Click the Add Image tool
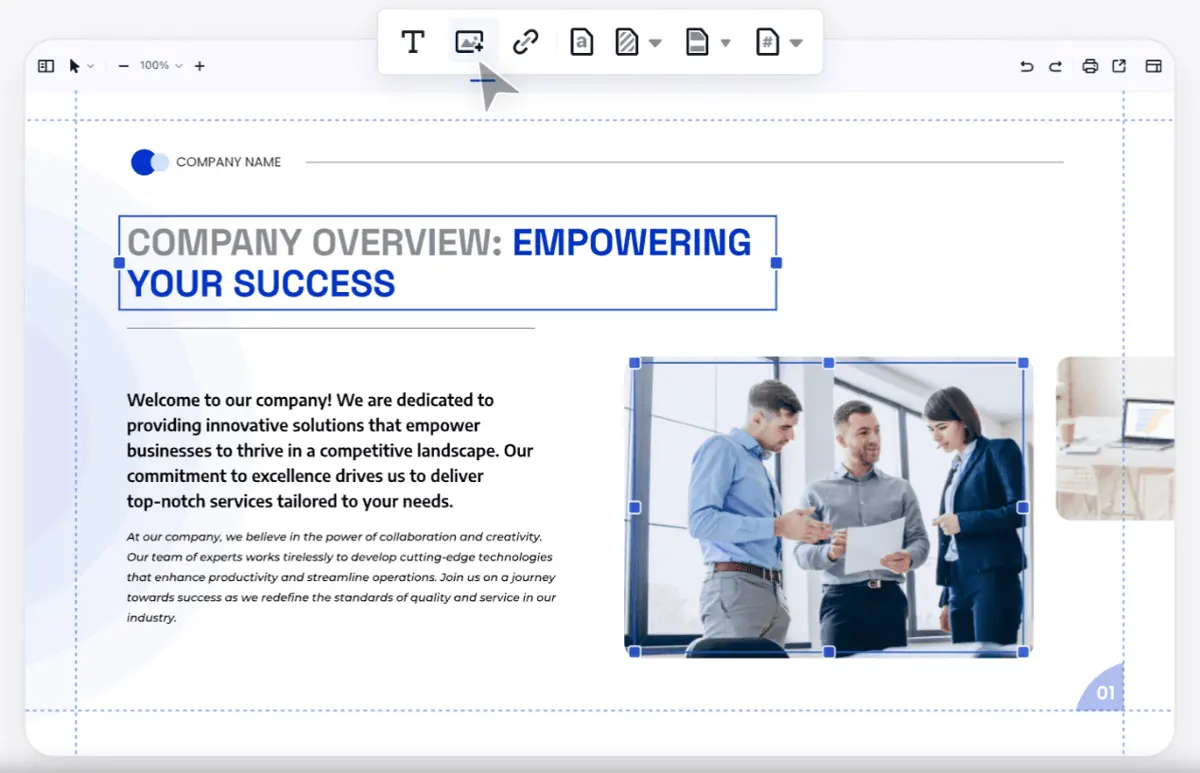 470,42
